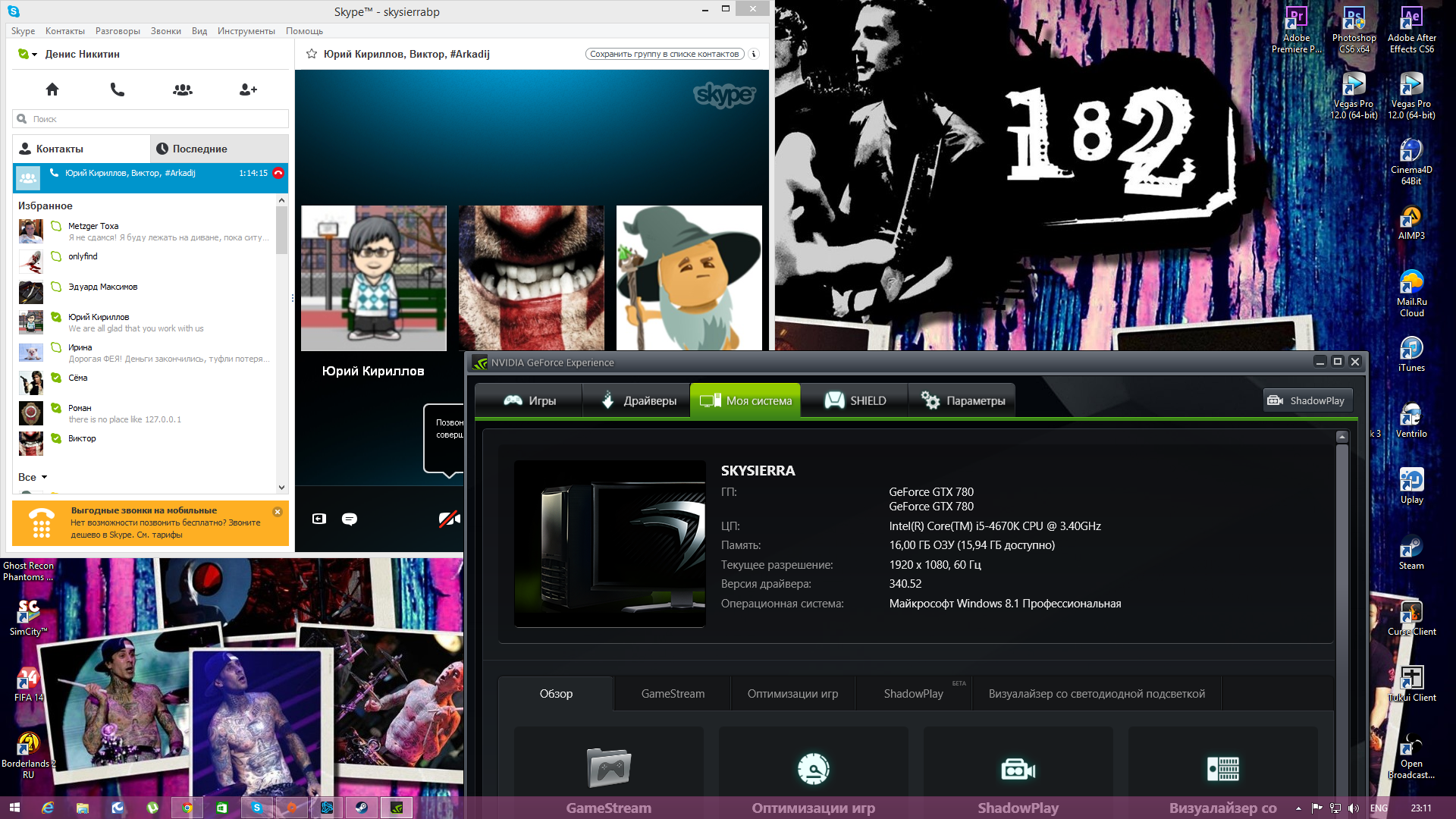
Task: Open the Помощь menu in Skype
Action: click(x=304, y=31)
